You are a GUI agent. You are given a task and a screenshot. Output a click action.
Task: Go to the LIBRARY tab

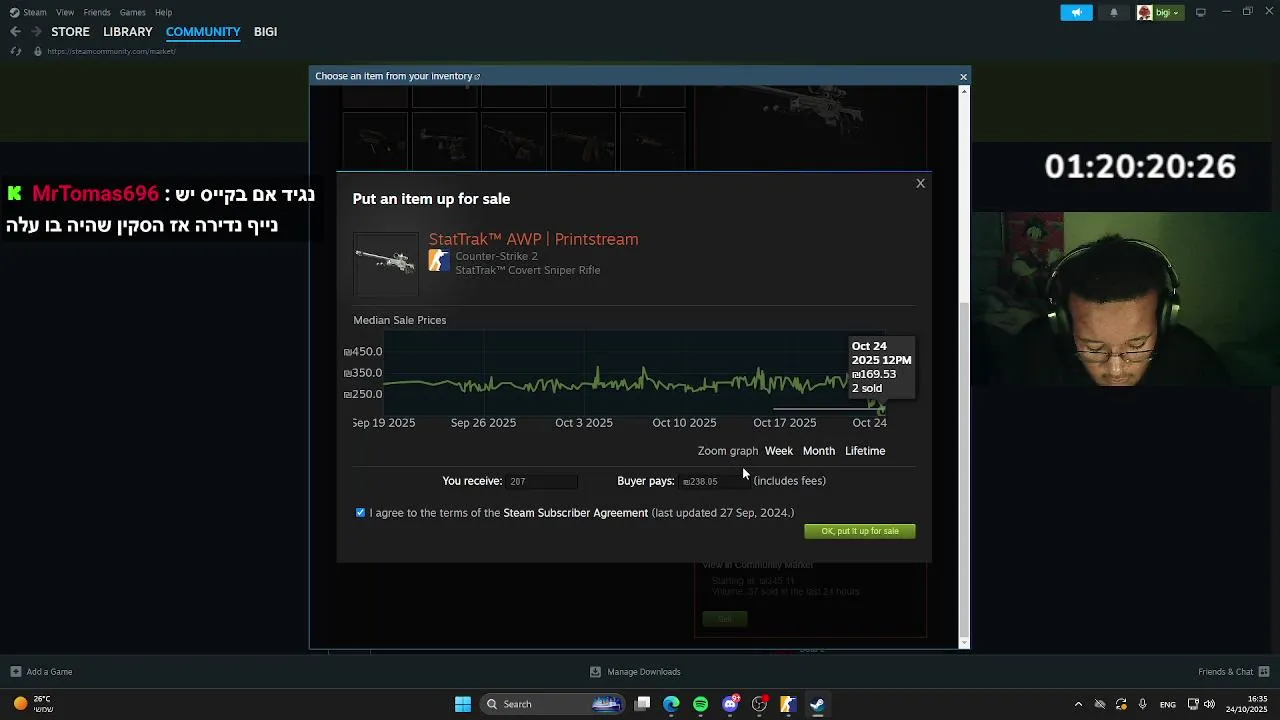pos(128,32)
